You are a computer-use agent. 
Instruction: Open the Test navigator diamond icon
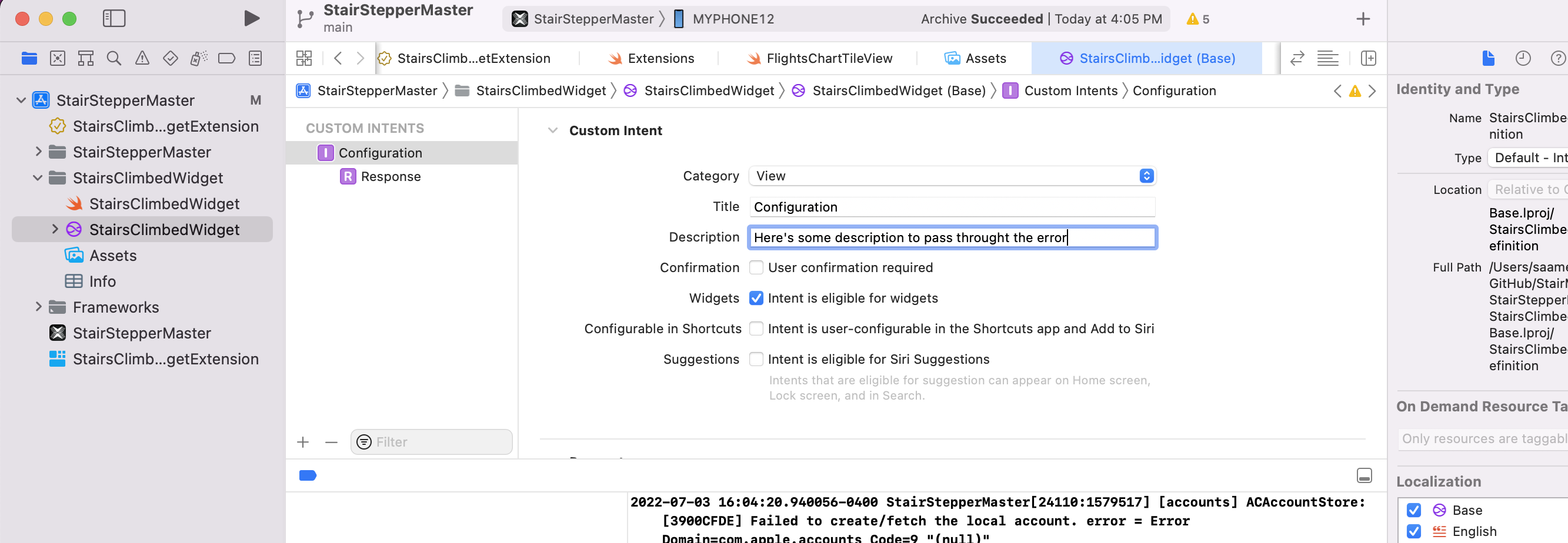pos(171,58)
